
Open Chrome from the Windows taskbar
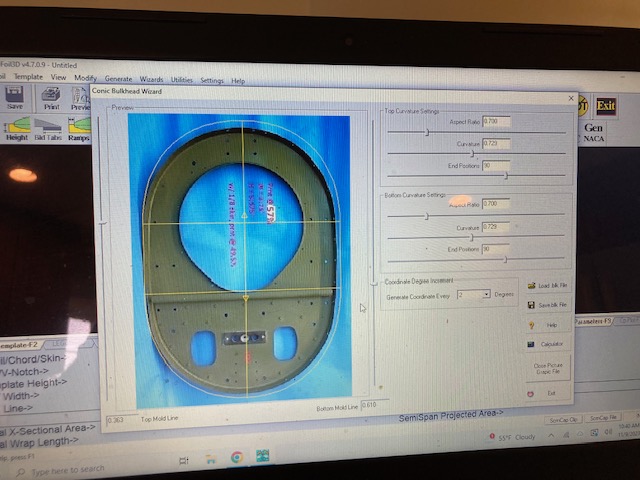click(x=237, y=457)
